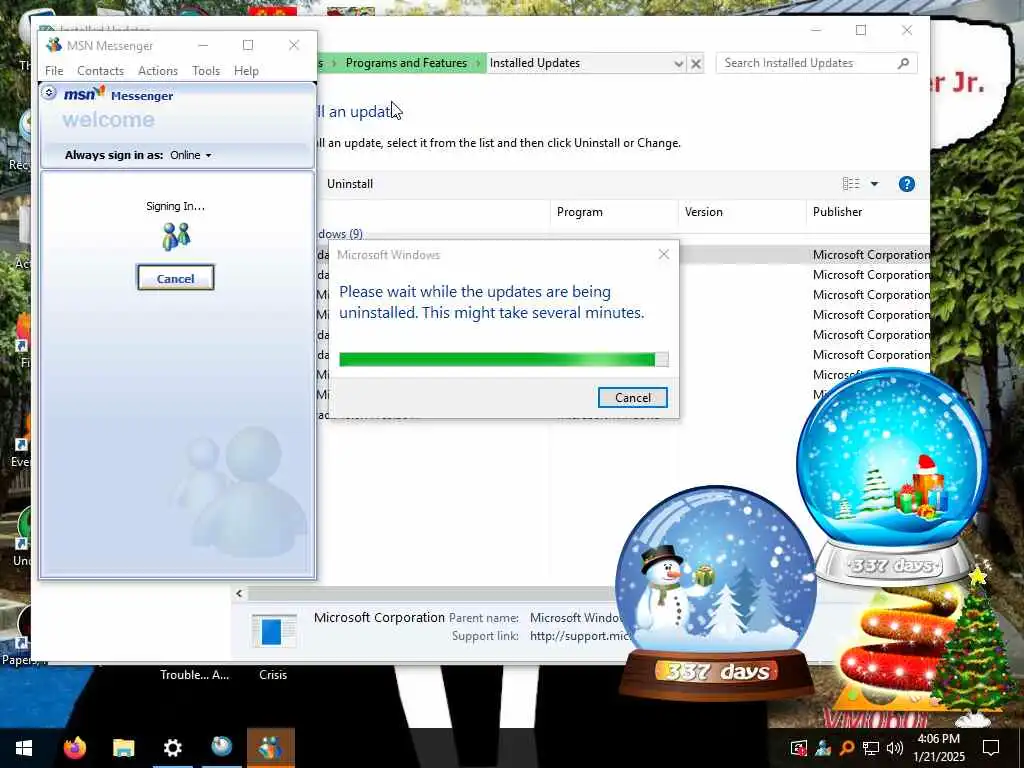Launch Firefox from the taskbar

75,748
